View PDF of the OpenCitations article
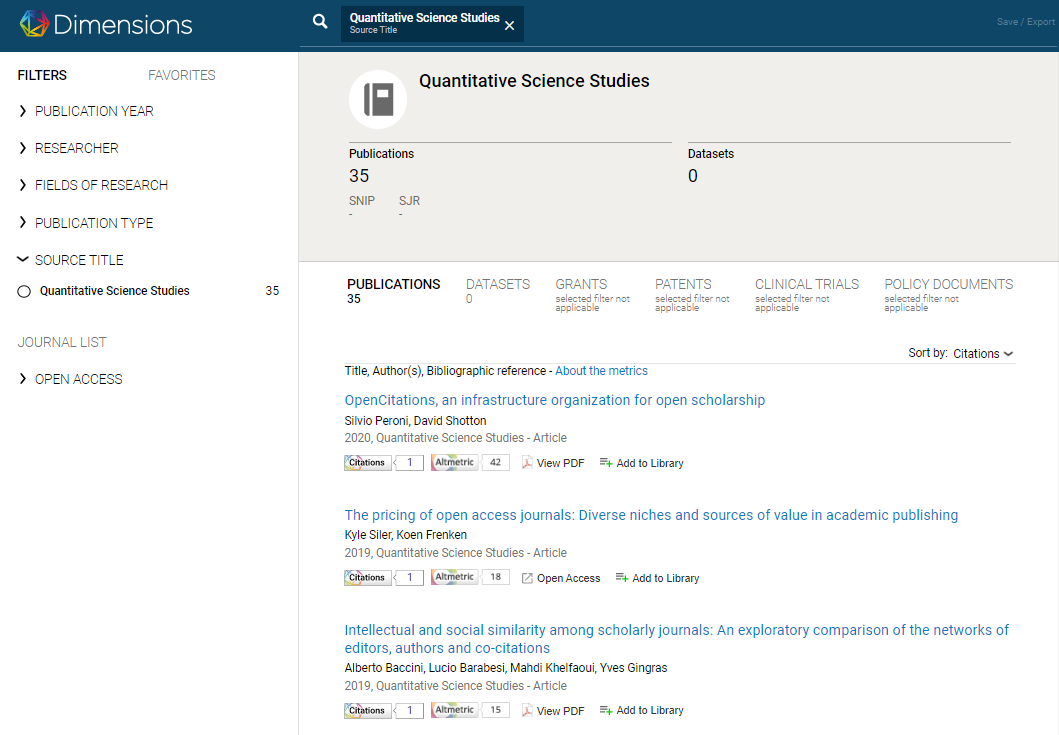Image resolution: width=1059 pixels, height=735 pixels. coord(553,463)
